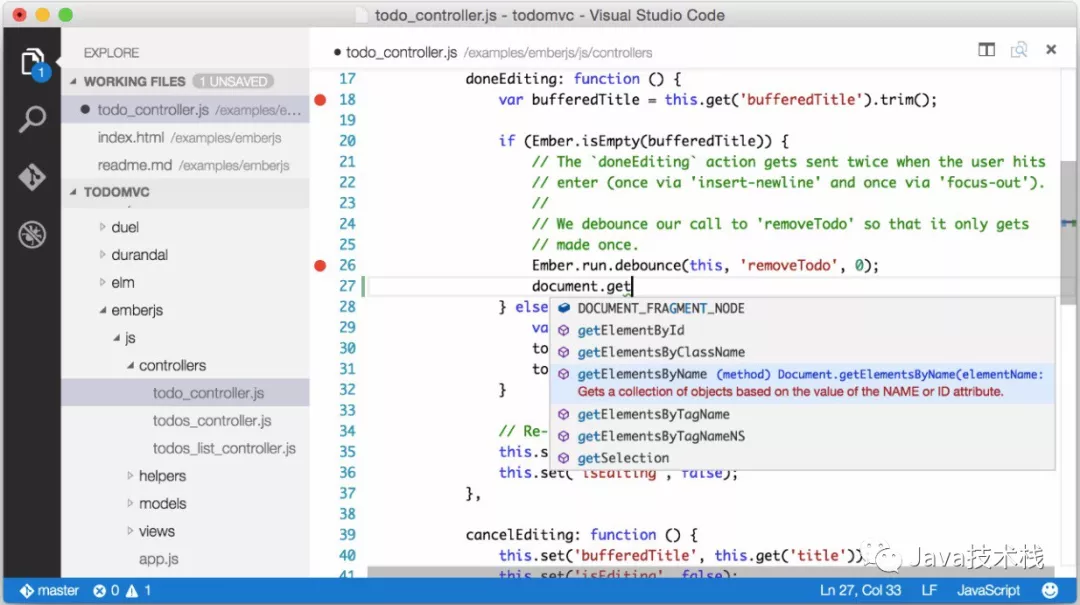This screenshot has height=605, width=1080.
Task: Collapse the TODOMVC section
Action: pos(74,192)
